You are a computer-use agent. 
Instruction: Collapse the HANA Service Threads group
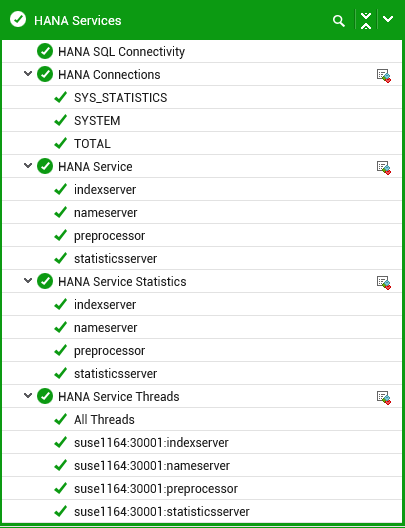click(28, 395)
